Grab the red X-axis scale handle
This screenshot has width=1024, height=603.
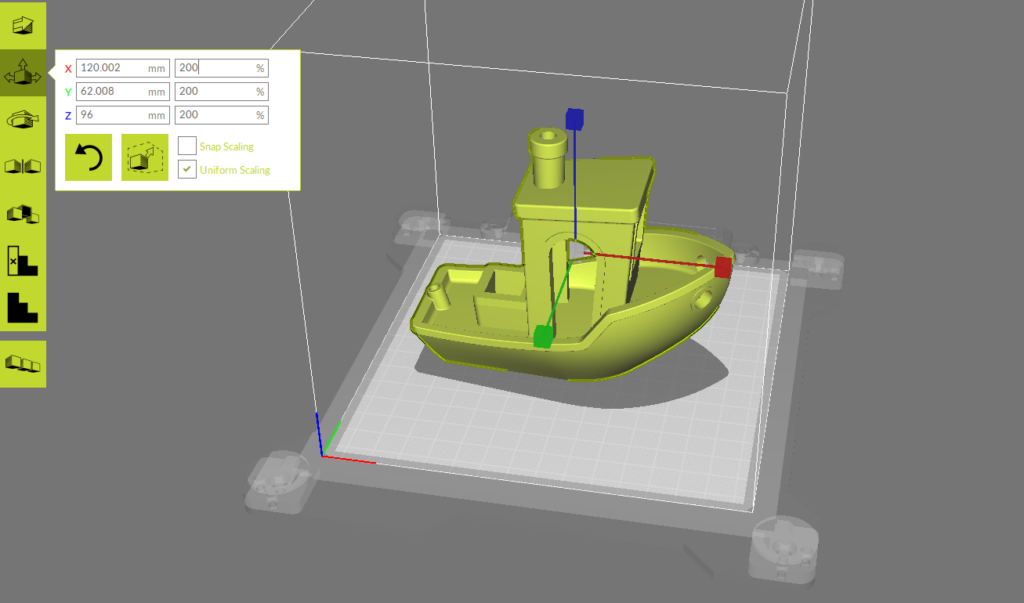coord(723,267)
